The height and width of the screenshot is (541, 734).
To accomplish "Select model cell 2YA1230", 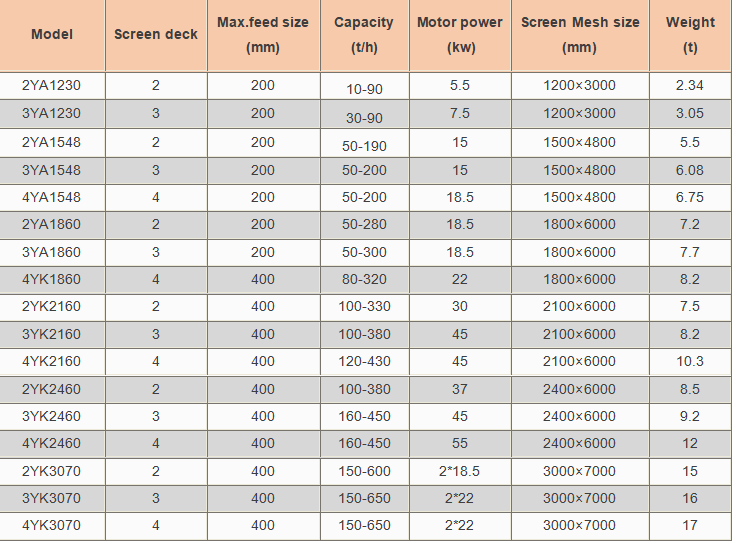I will point(51,86).
